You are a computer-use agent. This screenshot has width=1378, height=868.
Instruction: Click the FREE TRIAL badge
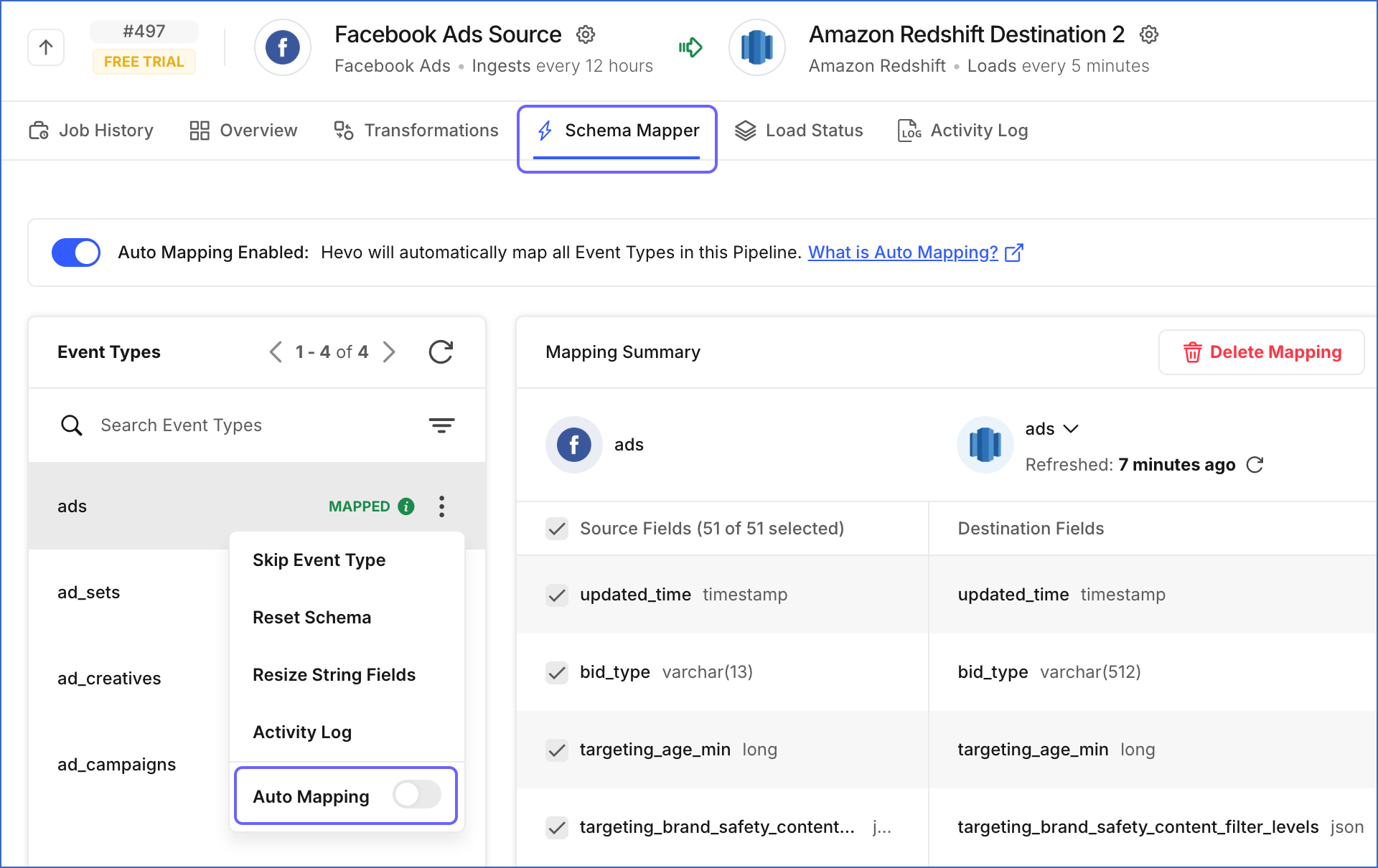144,62
